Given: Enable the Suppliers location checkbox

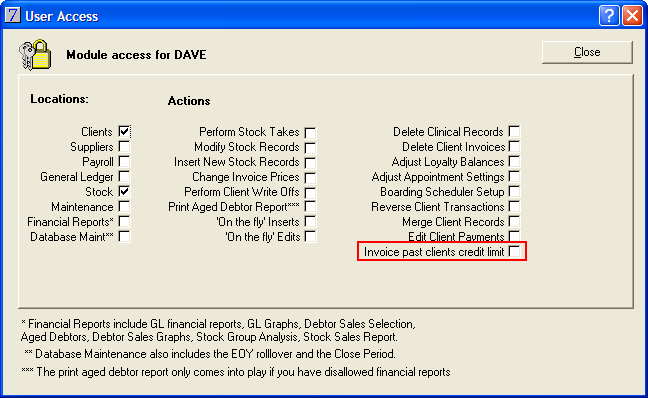Looking at the screenshot, I should click(x=124, y=146).
